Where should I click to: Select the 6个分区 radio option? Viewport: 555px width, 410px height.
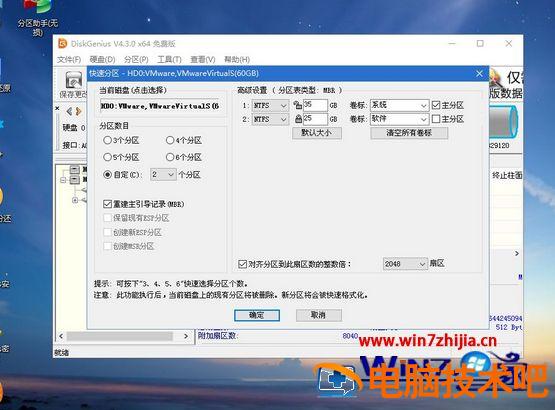170,157
